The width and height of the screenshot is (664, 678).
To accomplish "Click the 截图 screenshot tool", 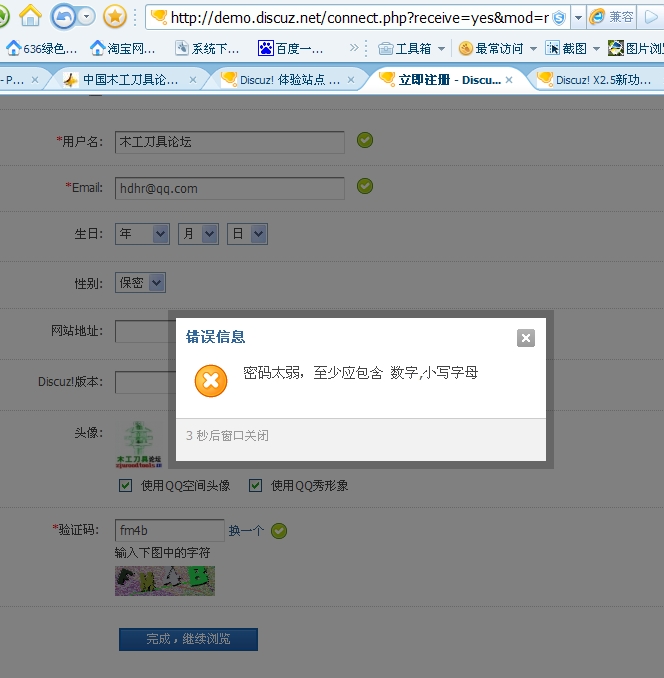I will [x=566, y=48].
